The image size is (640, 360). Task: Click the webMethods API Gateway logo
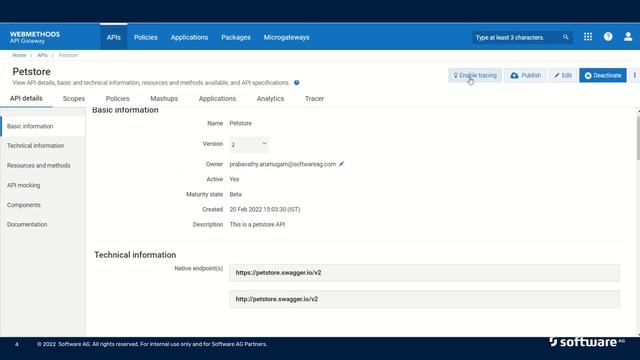(35, 37)
